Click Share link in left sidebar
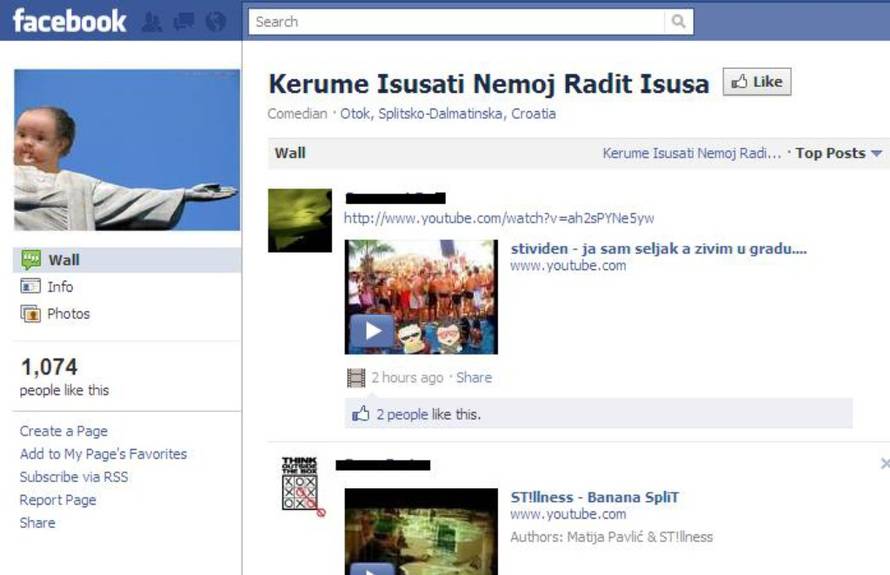890x575 pixels. tap(37, 523)
